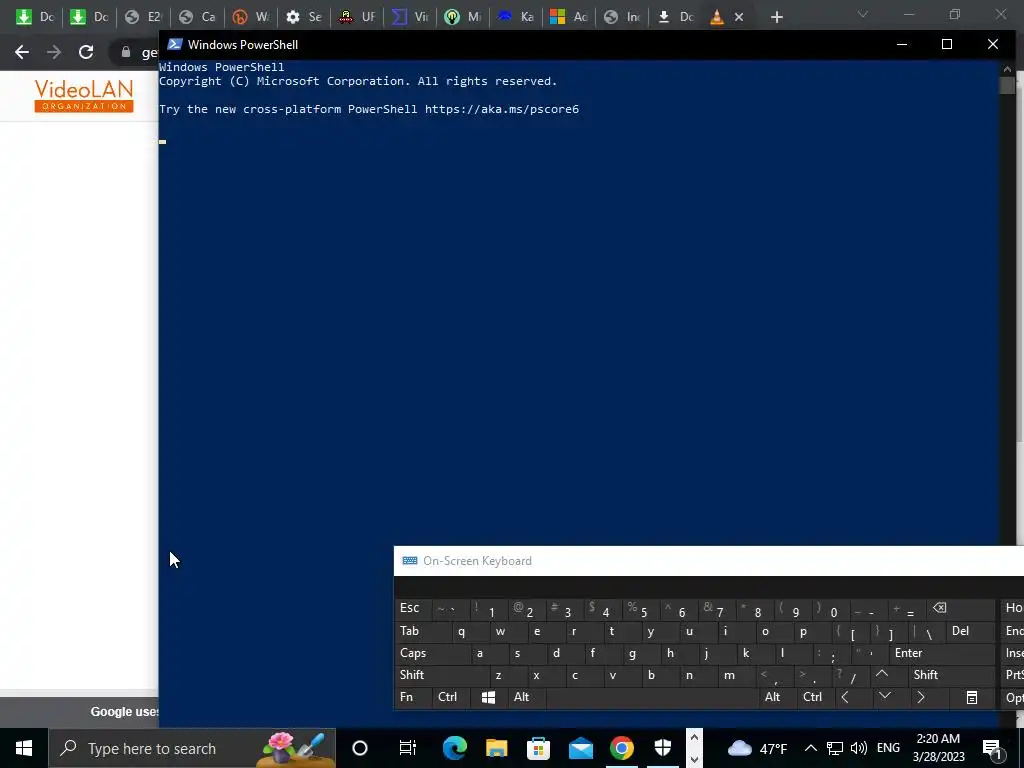Switch to Google Chrome on taskbar
The height and width of the screenshot is (768, 1024).
(x=622, y=748)
